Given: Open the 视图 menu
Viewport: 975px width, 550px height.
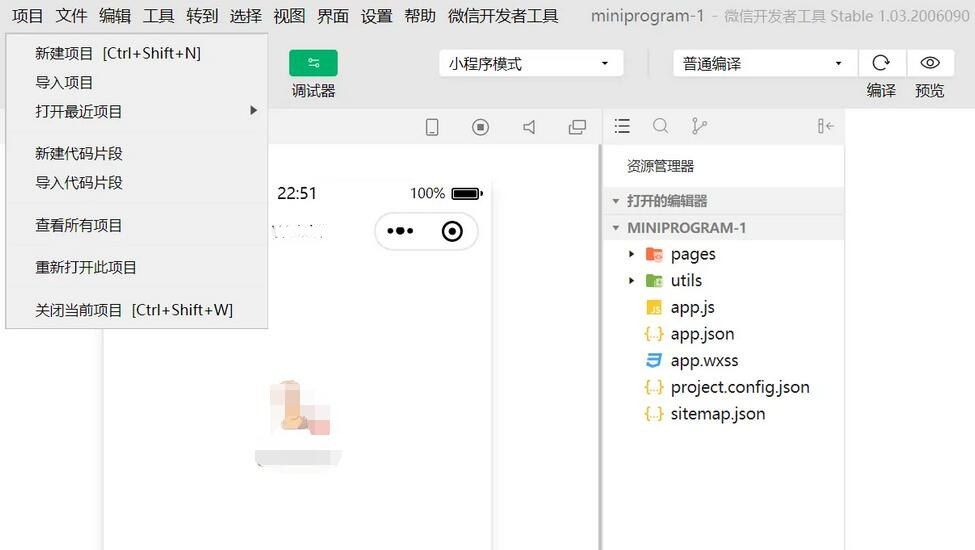Looking at the screenshot, I should [289, 16].
